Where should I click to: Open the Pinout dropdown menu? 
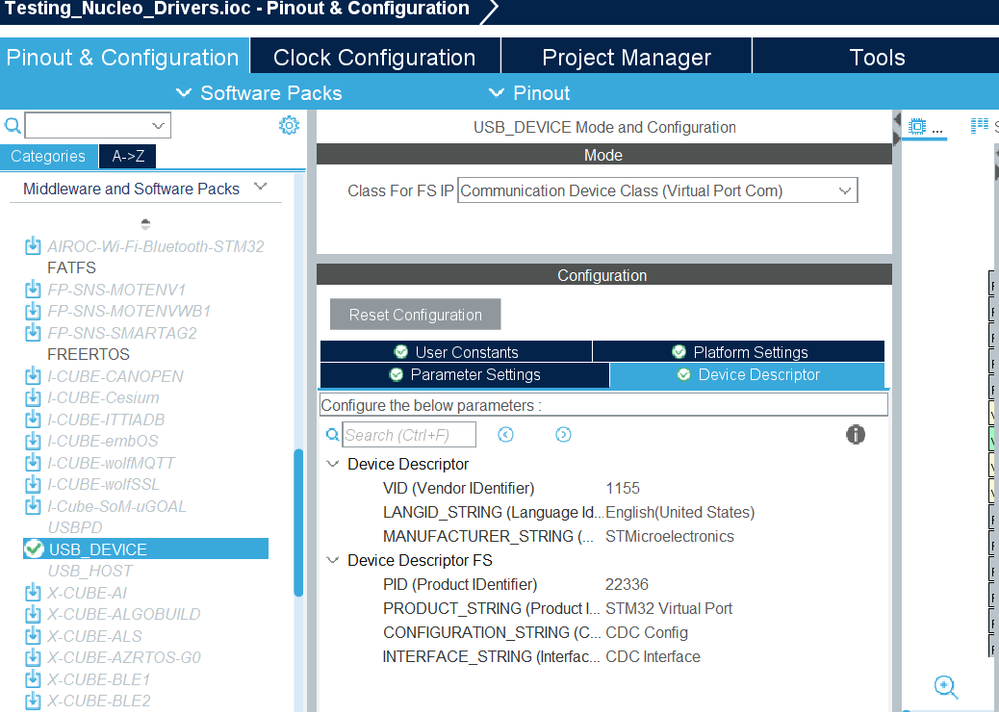coord(529,93)
